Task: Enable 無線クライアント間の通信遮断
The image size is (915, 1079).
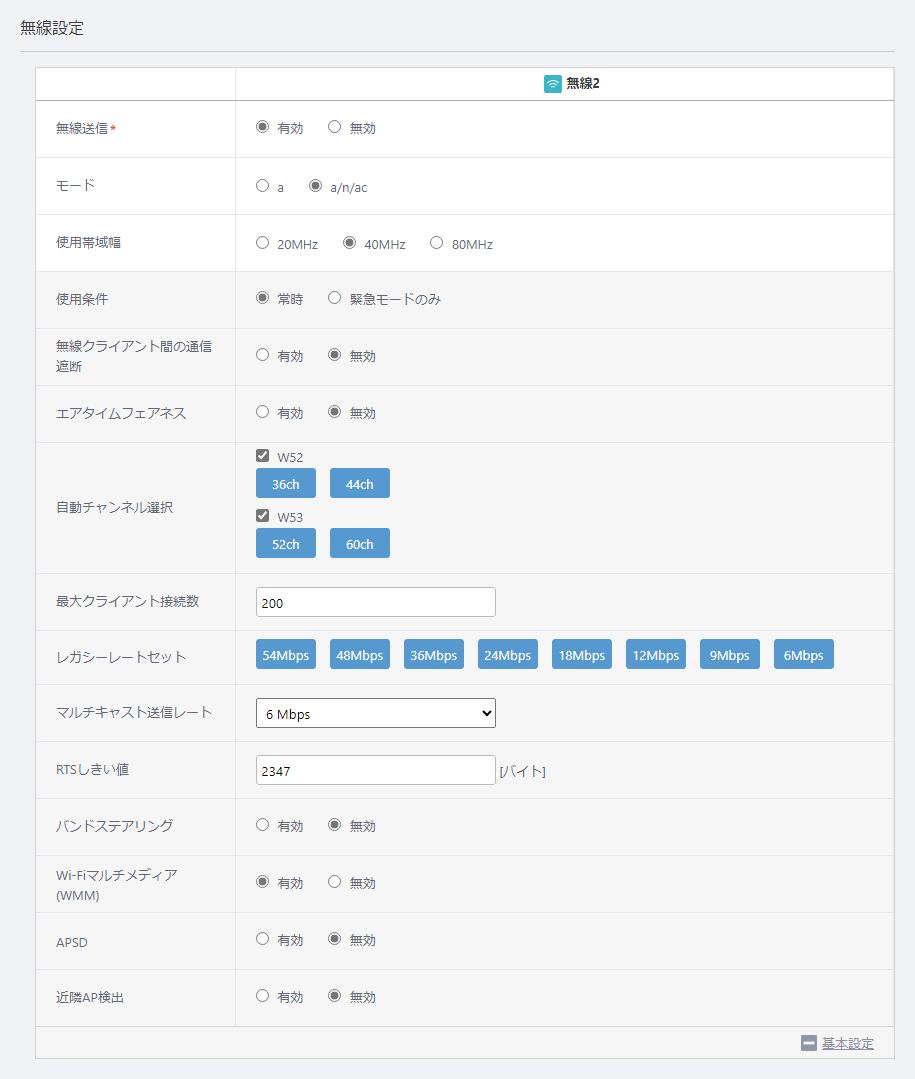Action: pos(262,355)
